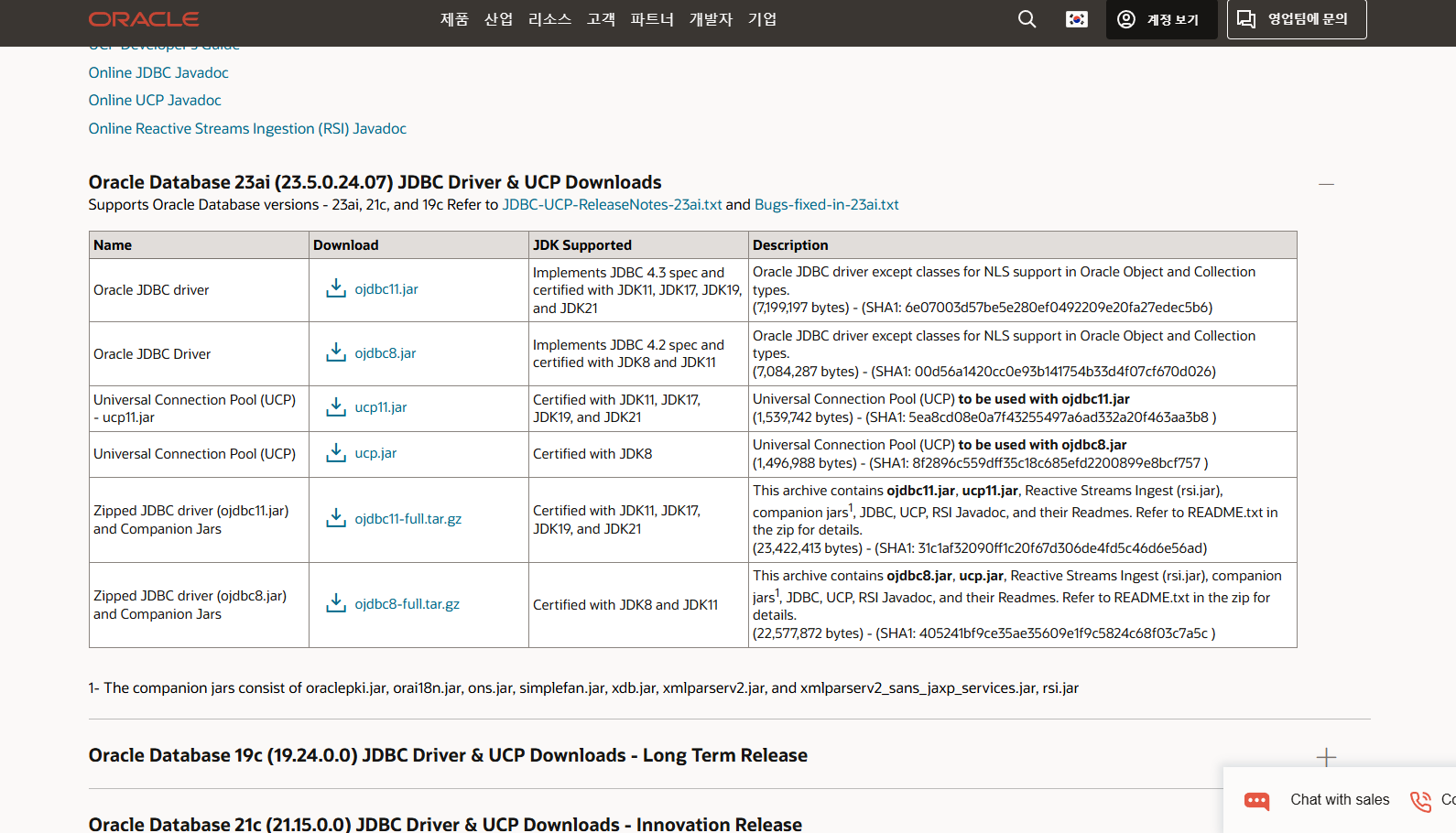Screen dimensions: 1456x833
Task: Collapse the 23ai section with minus icon
Action: tap(1326, 184)
